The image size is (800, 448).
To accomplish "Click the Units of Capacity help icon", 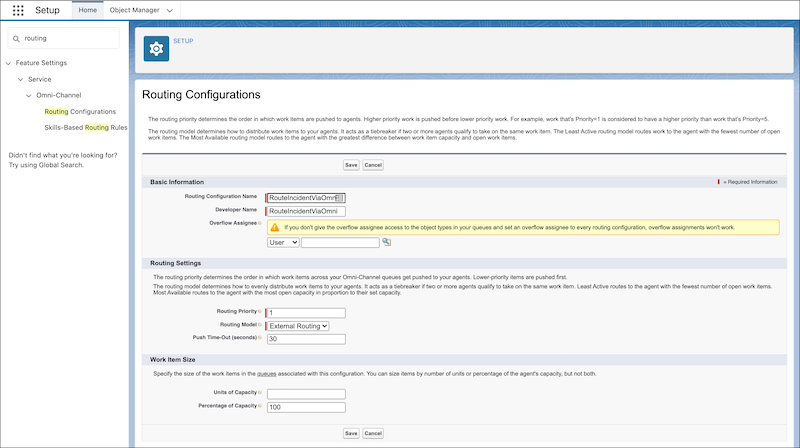I will [260, 392].
